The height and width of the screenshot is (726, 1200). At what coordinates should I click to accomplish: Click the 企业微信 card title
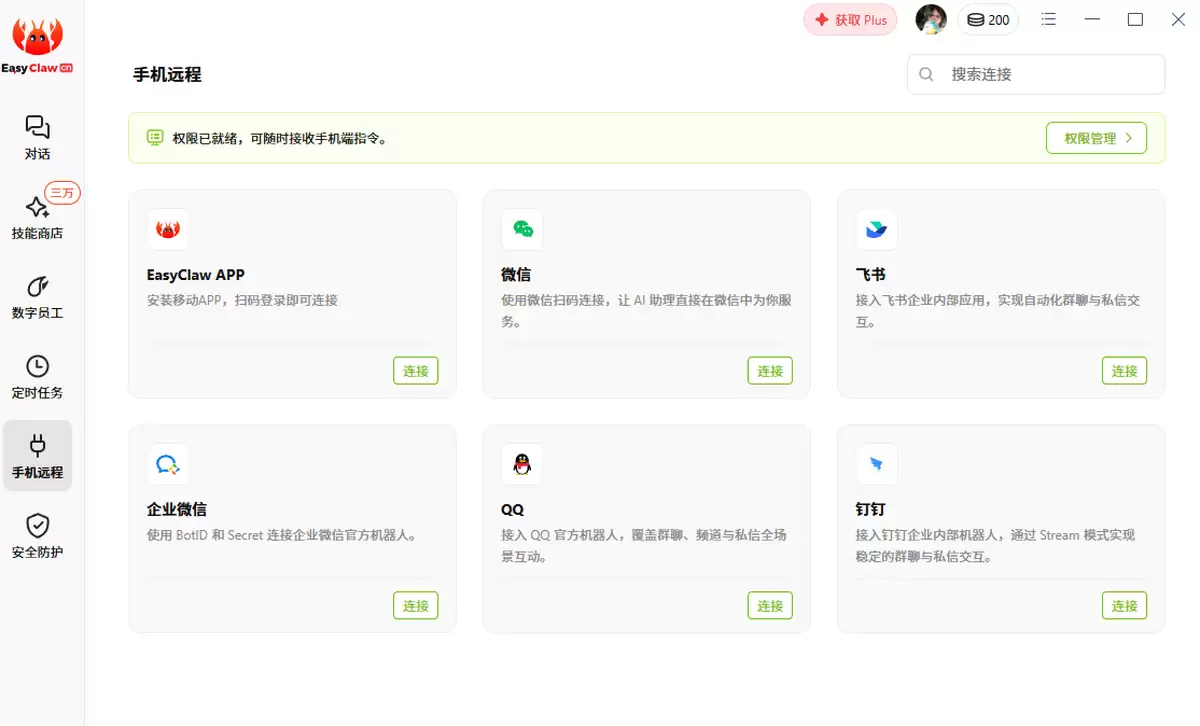pos(177,509)
